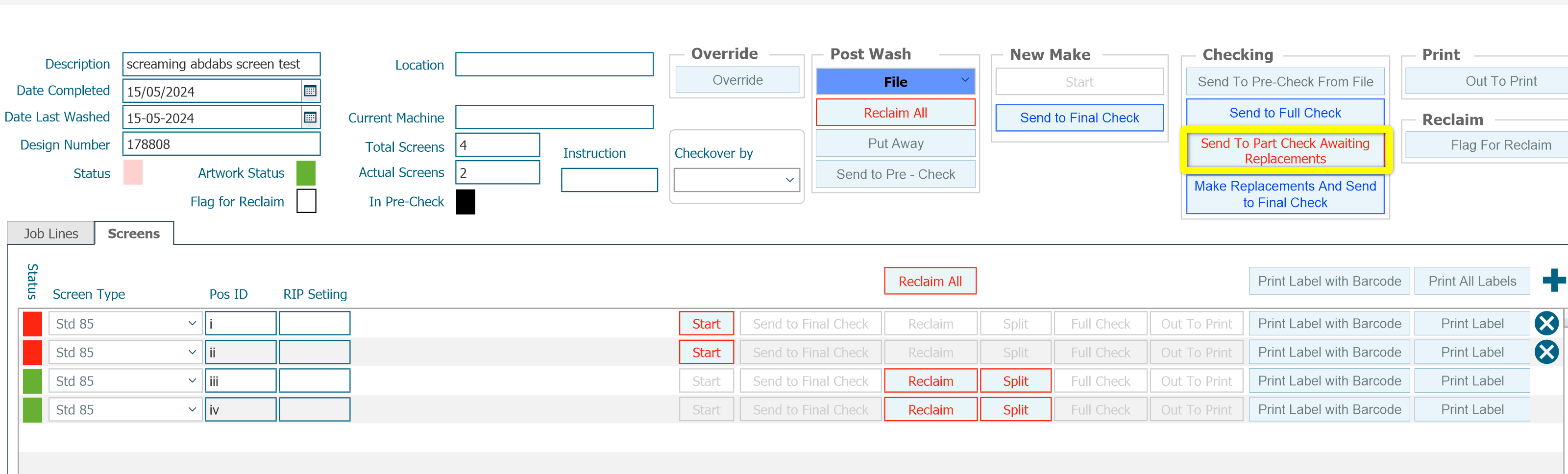Switch to the Job Lines tab

click(51, 233)
